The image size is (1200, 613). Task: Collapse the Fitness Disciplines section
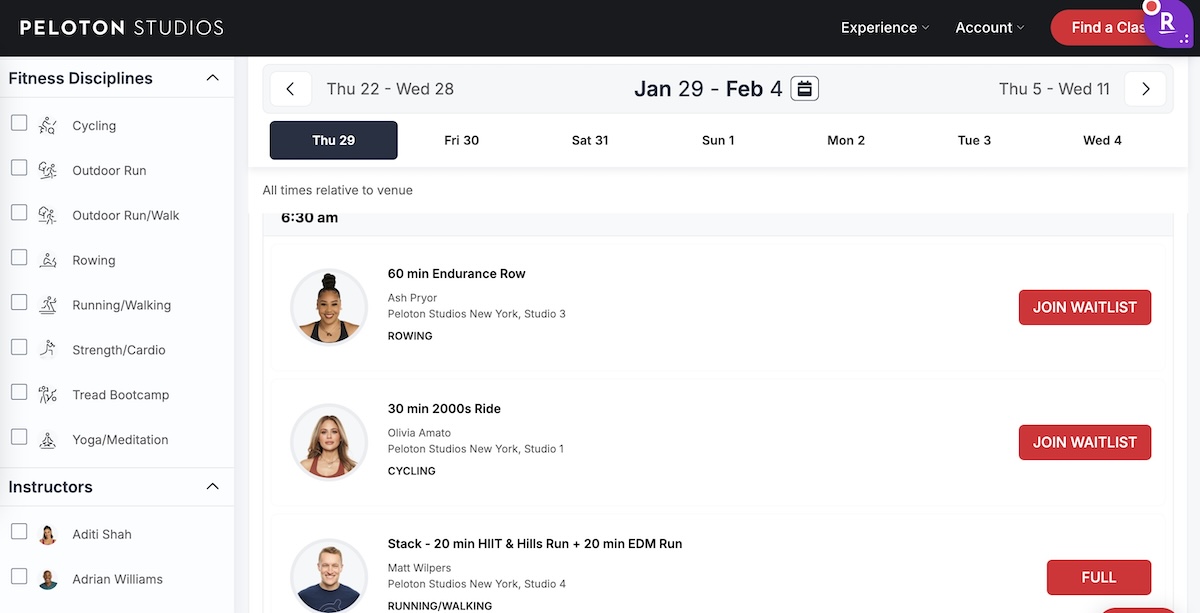(212, 78)
